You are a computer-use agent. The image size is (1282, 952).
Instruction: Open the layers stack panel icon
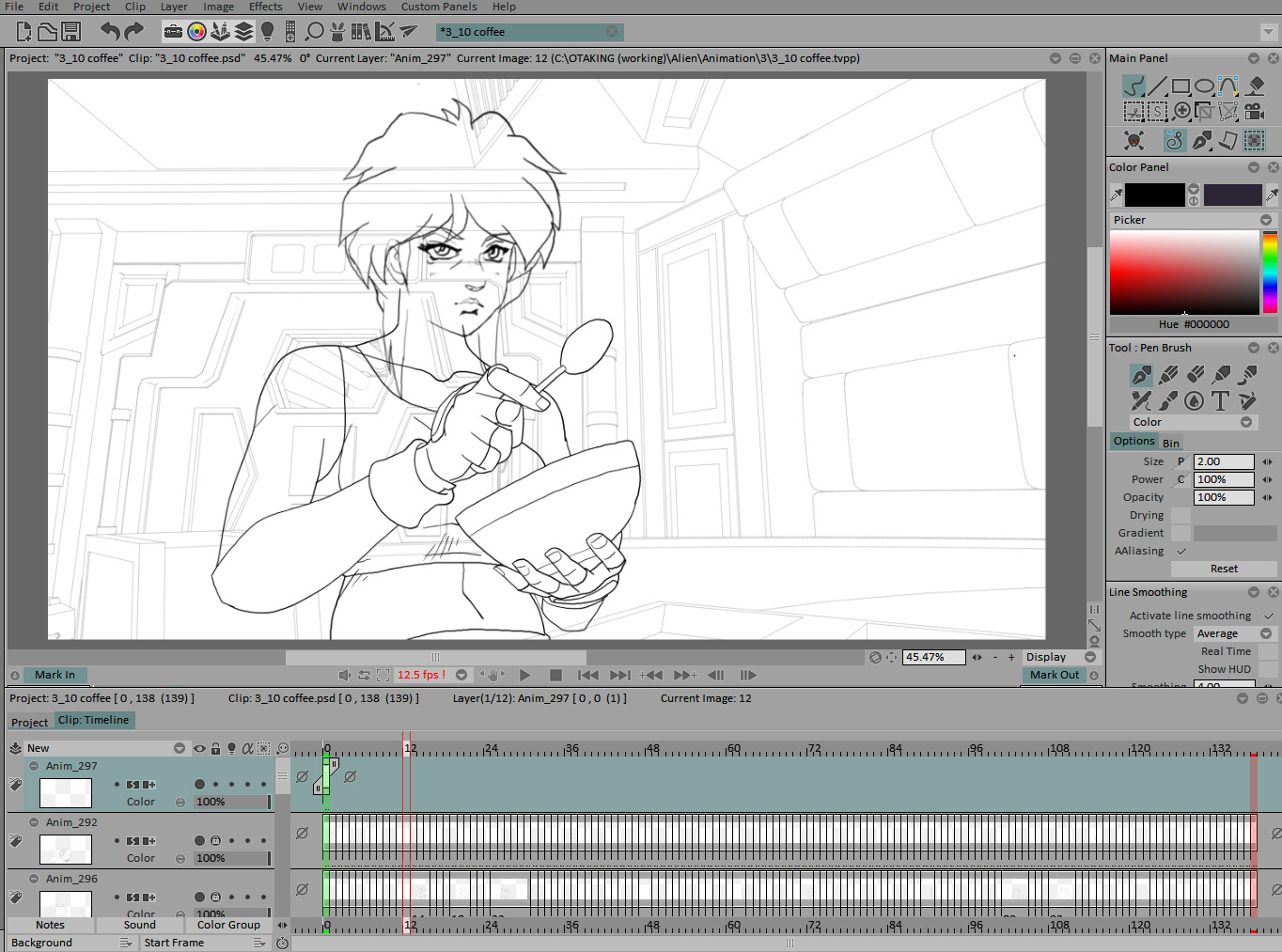click(243, 32)
